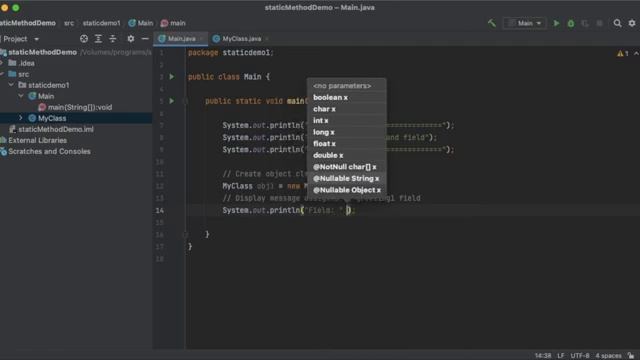Open Project panel options gear
Viewport: 640px width, 360px height.
[131, 39]
